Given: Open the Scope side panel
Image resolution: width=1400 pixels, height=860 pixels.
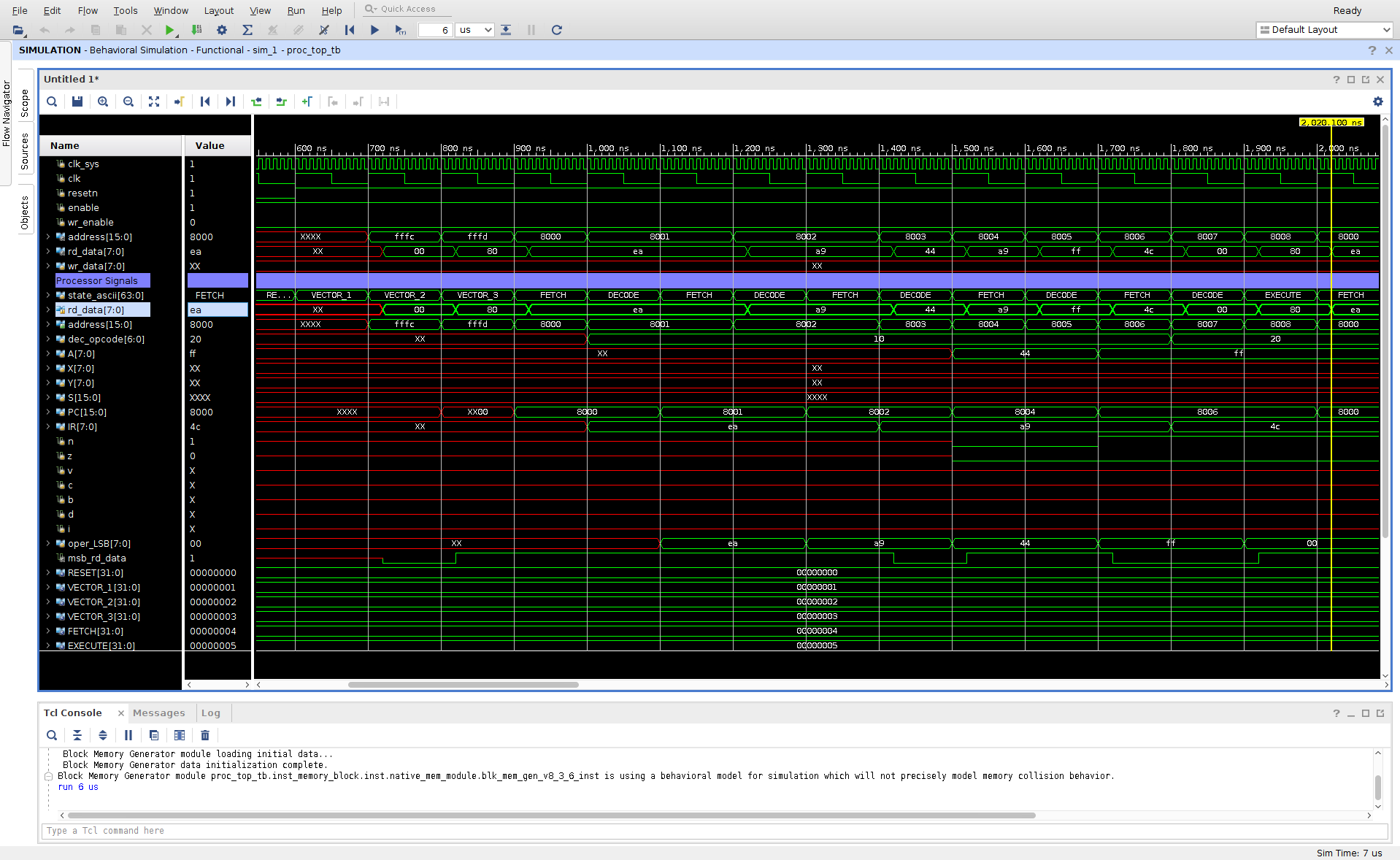Looking at the screenshot, I should [x=25, y=103].
